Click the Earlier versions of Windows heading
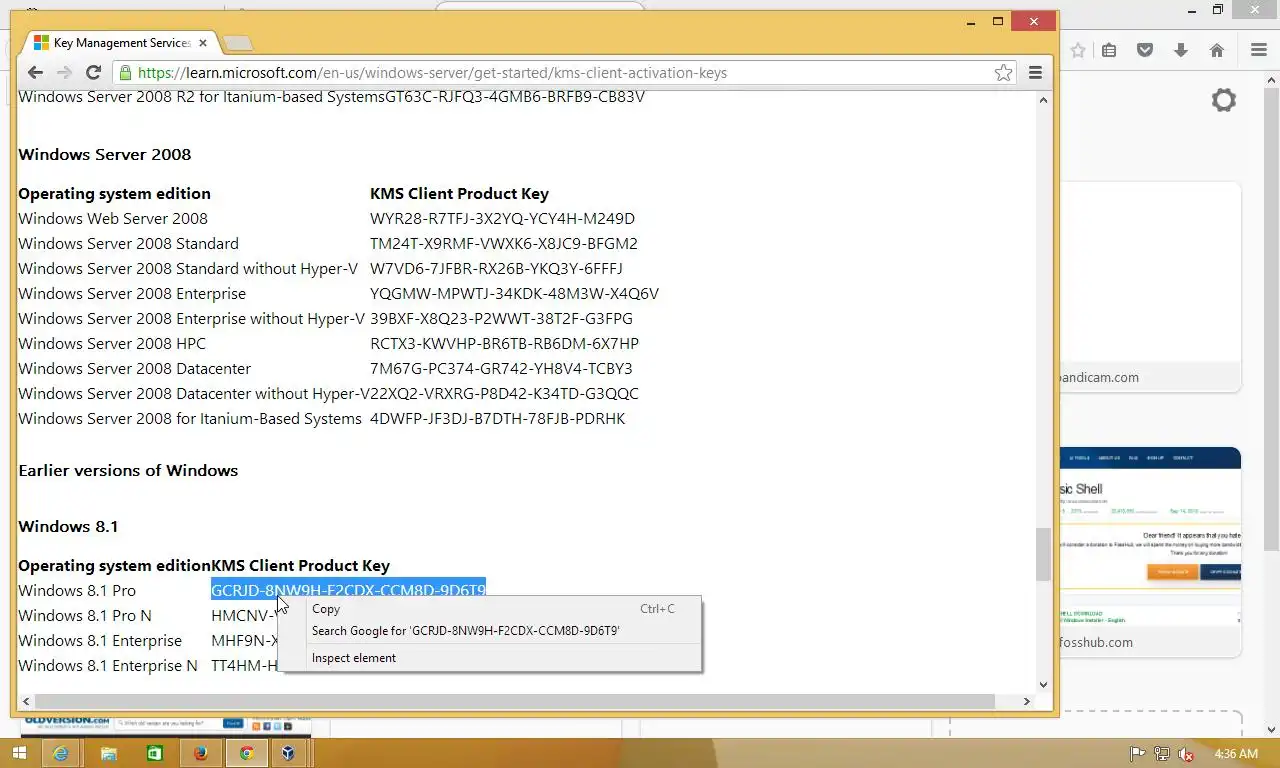This screenshot has height=768, width=1280. (128, 470)
